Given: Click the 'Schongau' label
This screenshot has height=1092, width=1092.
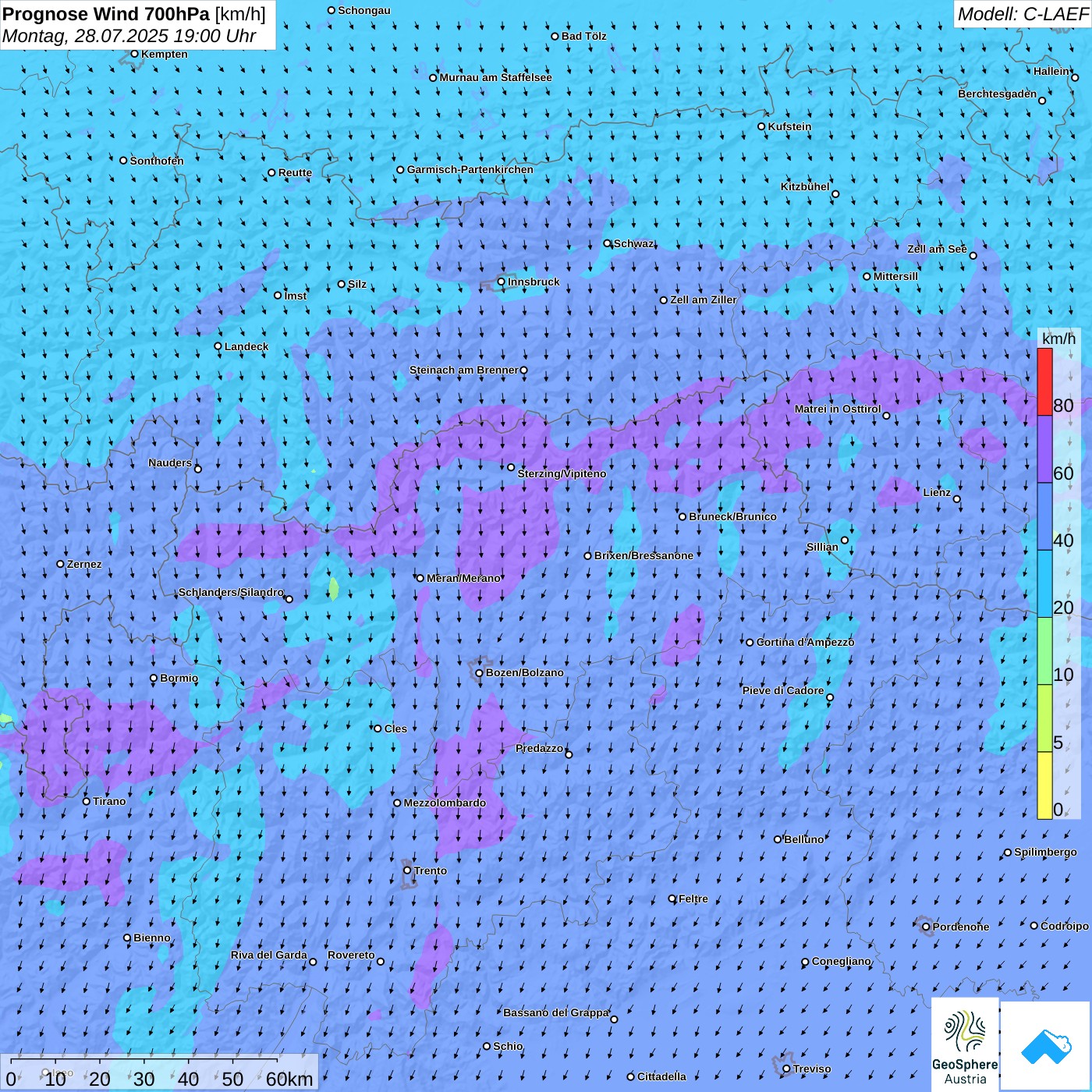Looking at the screenshot, I should 364,10.
